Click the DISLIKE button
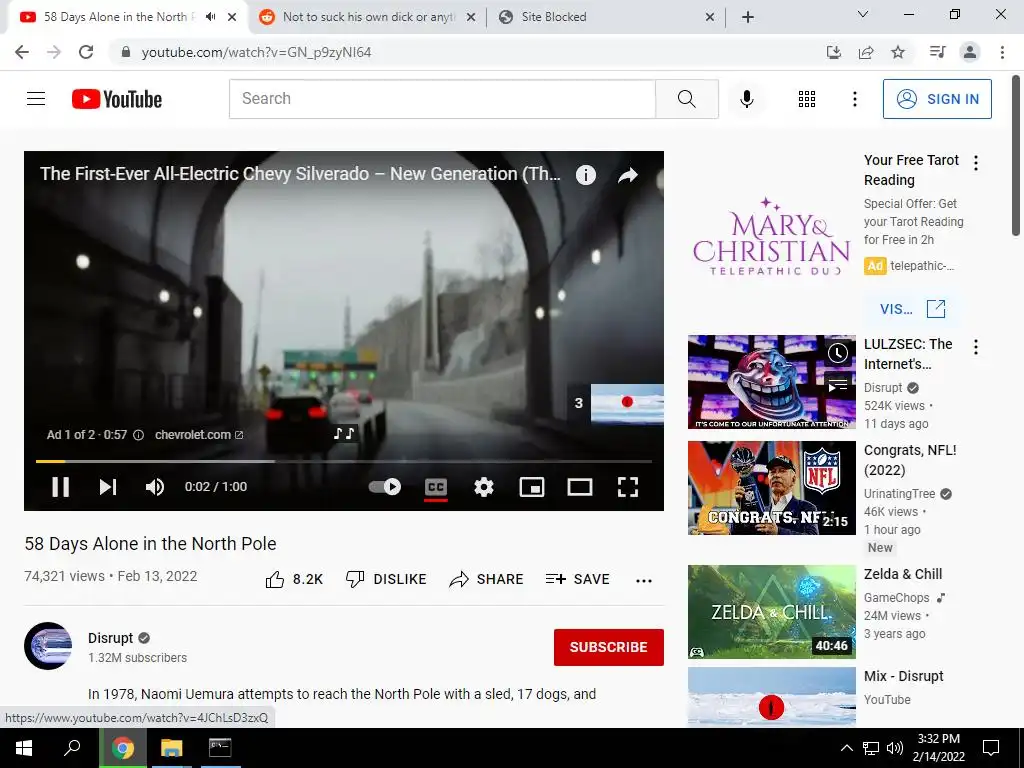Screen dimensions: 1024x768 click(x=386, y=579)
